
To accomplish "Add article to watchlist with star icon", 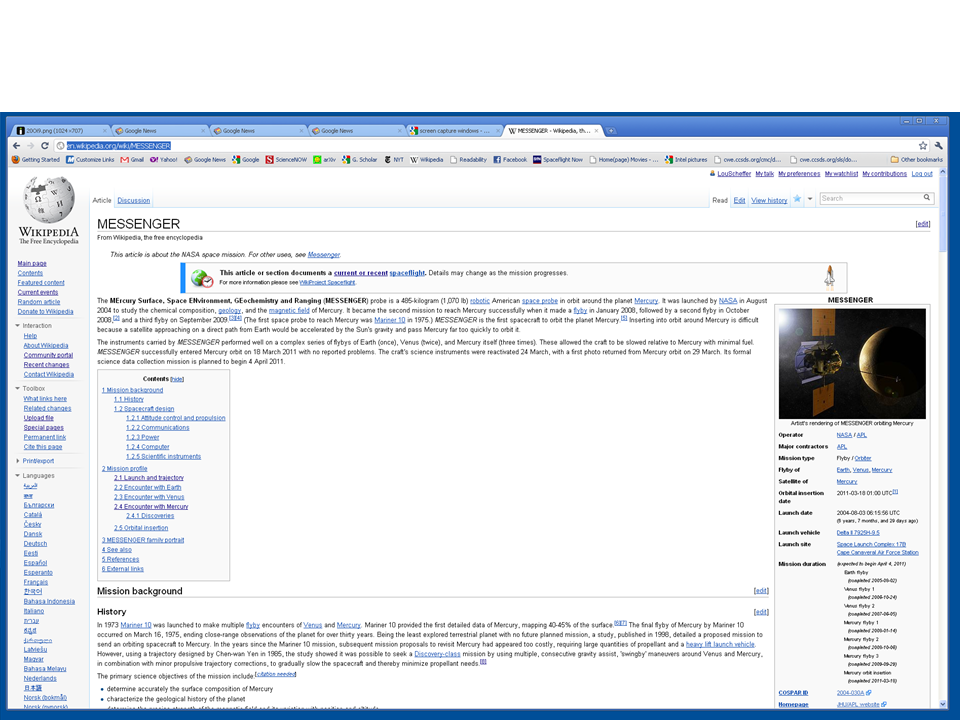I will (x=797, y=198).
